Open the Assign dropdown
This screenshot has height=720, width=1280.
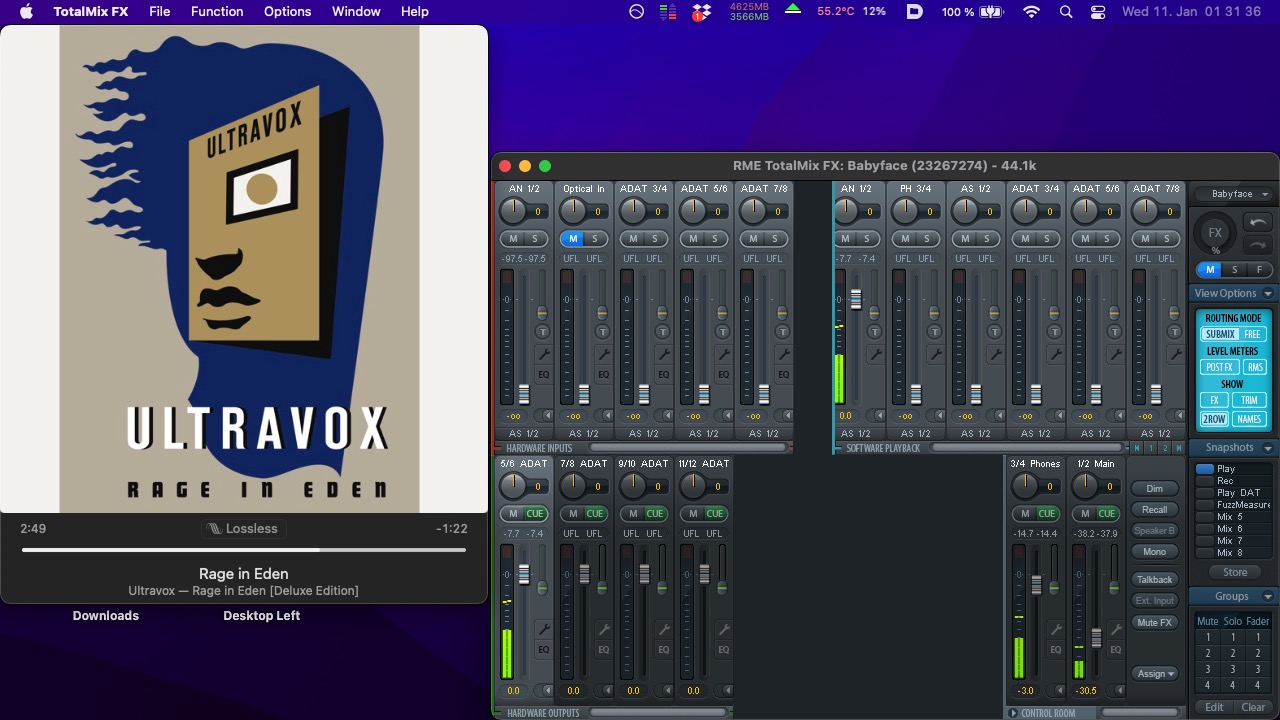[1155, 673]
